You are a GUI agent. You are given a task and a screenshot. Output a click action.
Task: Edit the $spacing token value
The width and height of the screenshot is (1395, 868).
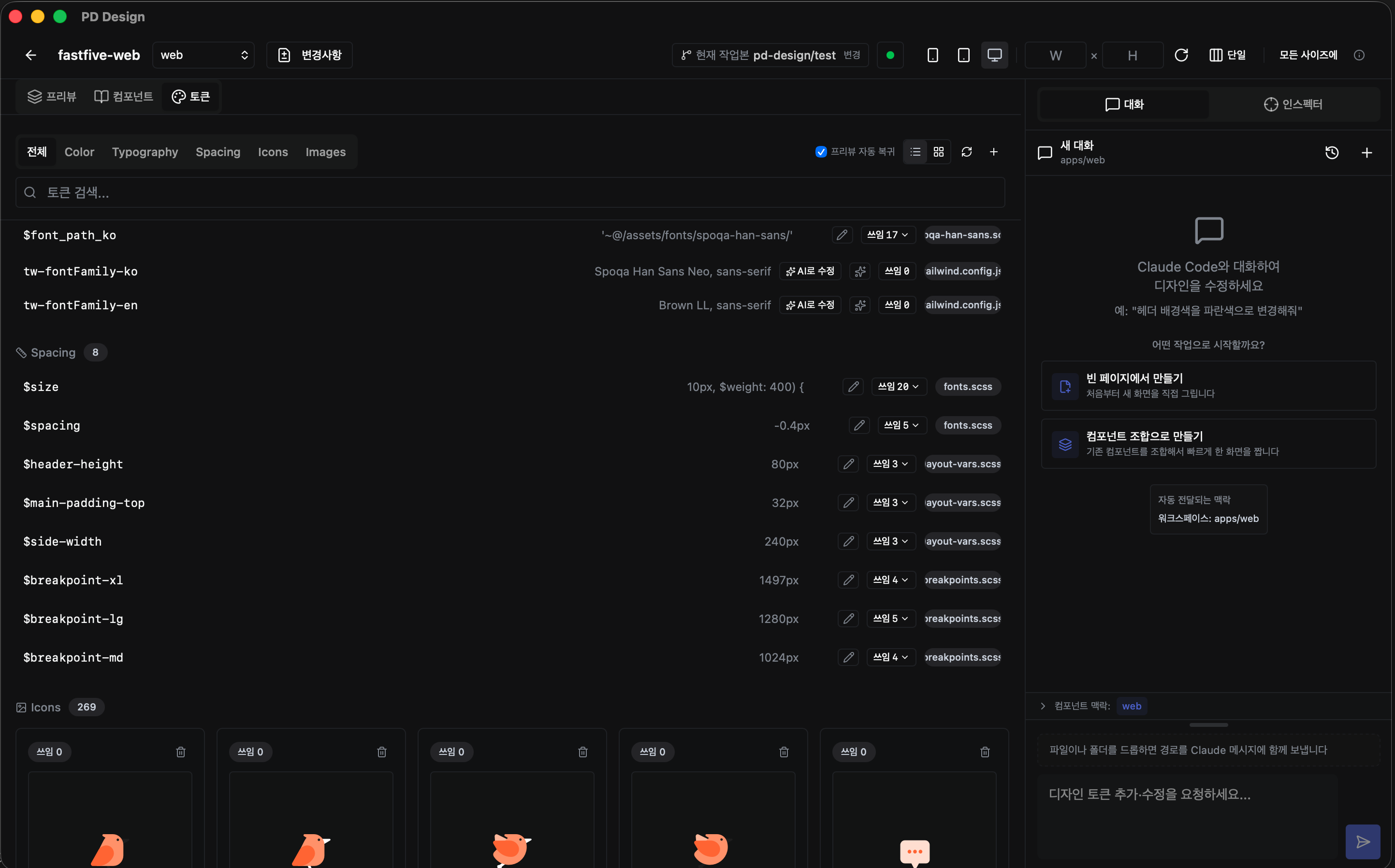click(x=859, y=425)
